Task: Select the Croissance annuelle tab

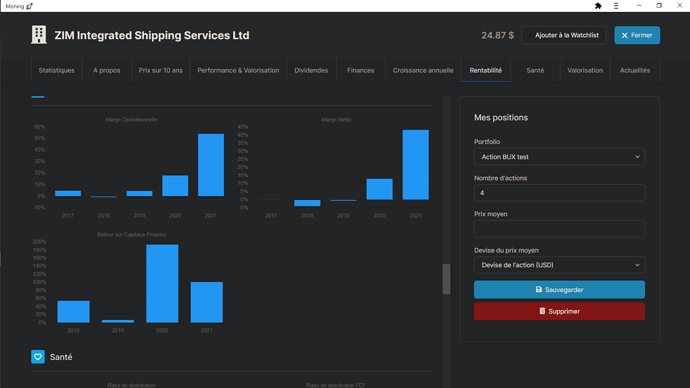Action: pyautogui.click(x=423, y=70)
